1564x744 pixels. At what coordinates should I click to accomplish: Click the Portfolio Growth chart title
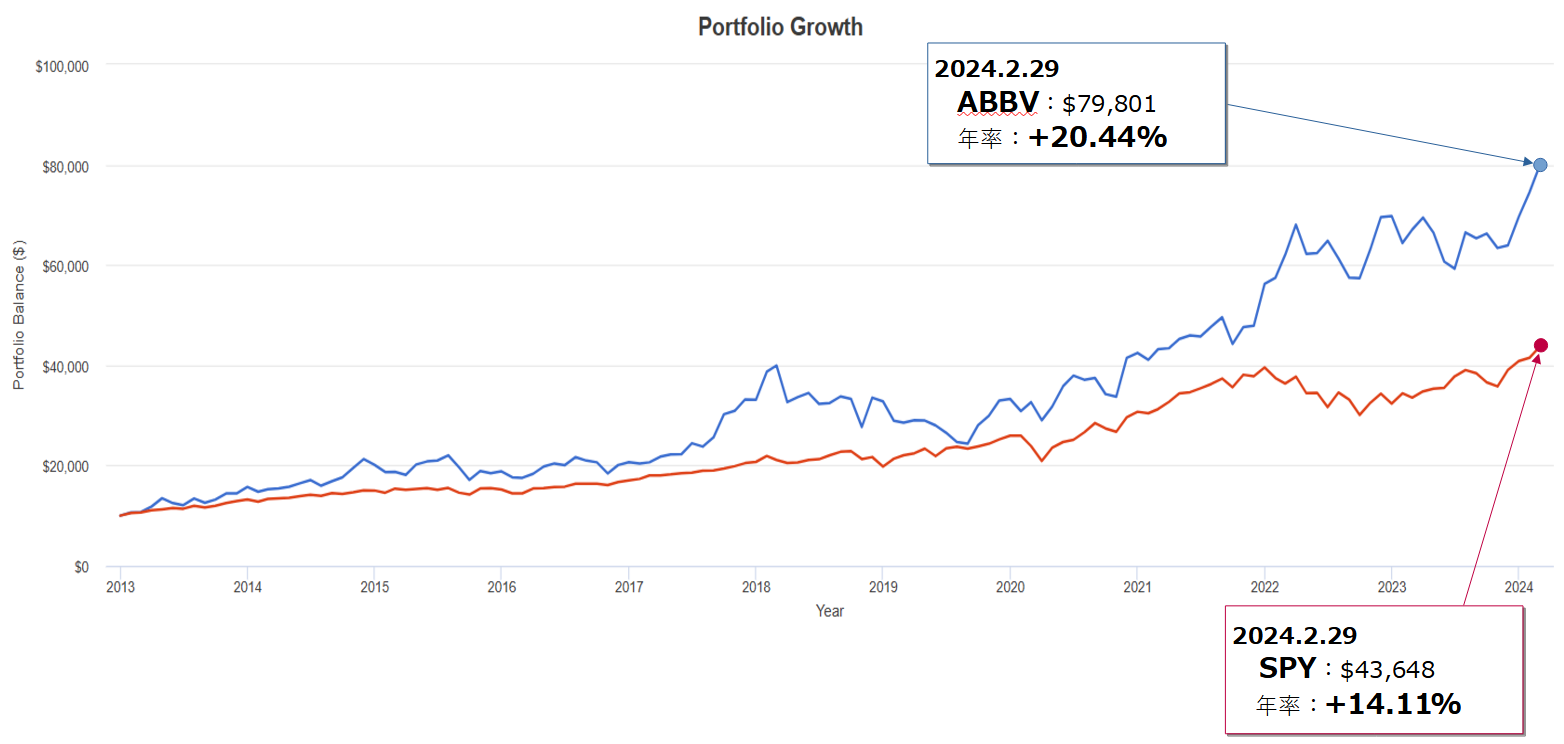tap(780, 27)
